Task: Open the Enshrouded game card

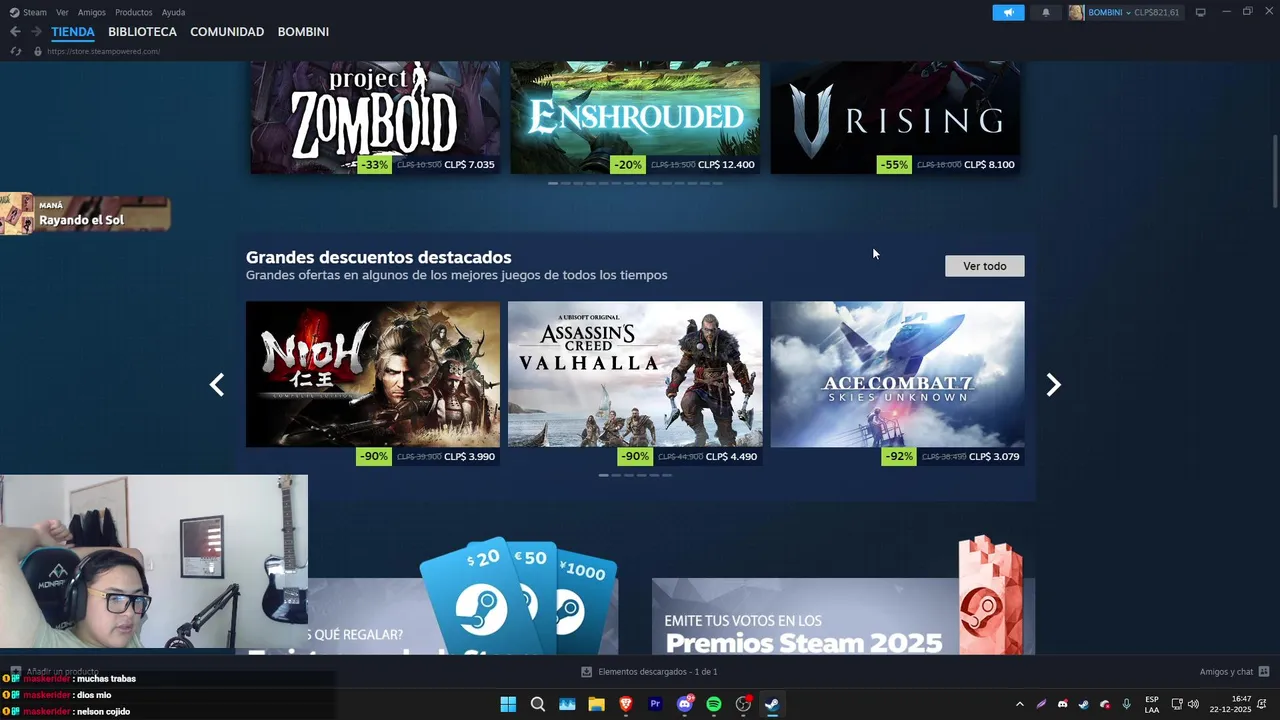Action: click(635, 117)
